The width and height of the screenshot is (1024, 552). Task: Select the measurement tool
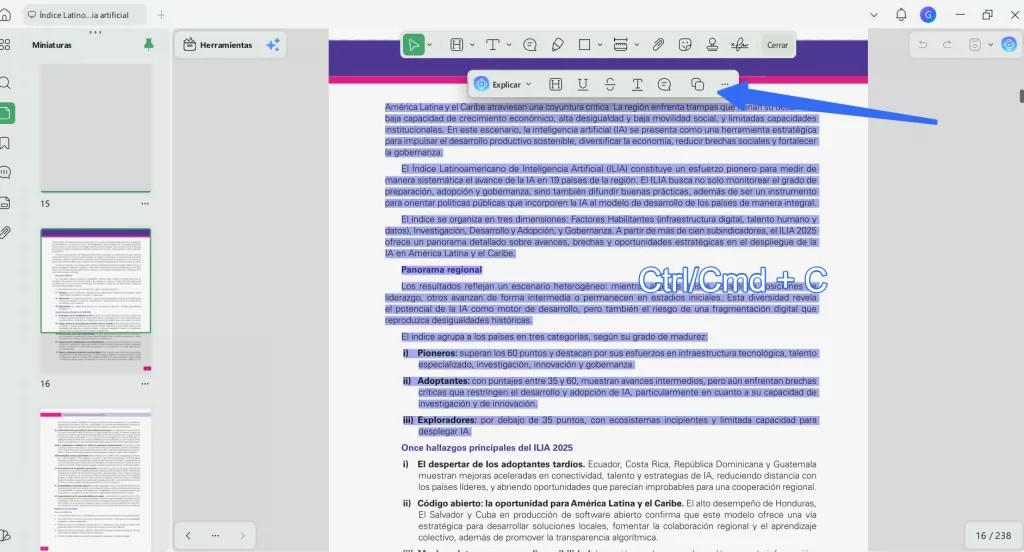[x=620, y=45]
